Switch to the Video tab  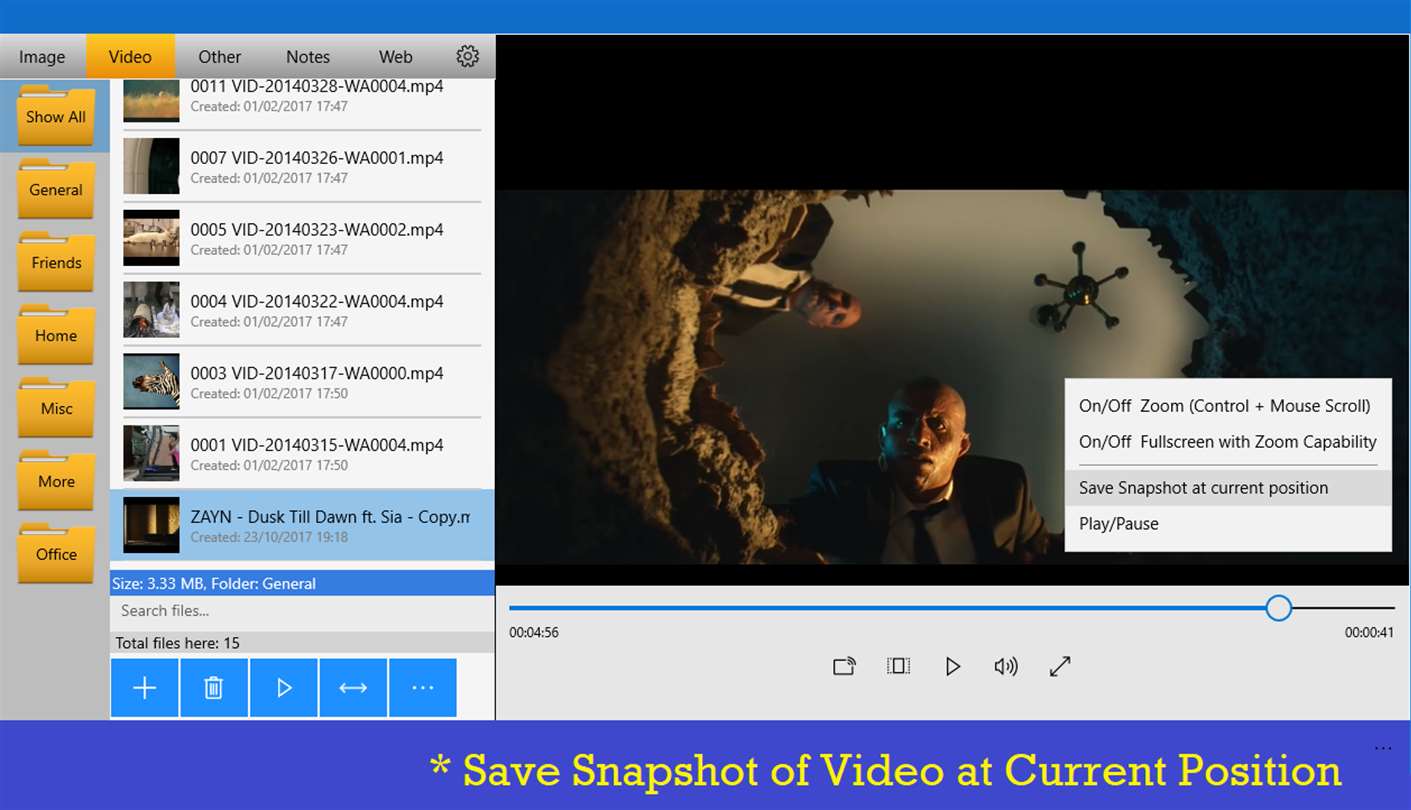pos(130,57)
